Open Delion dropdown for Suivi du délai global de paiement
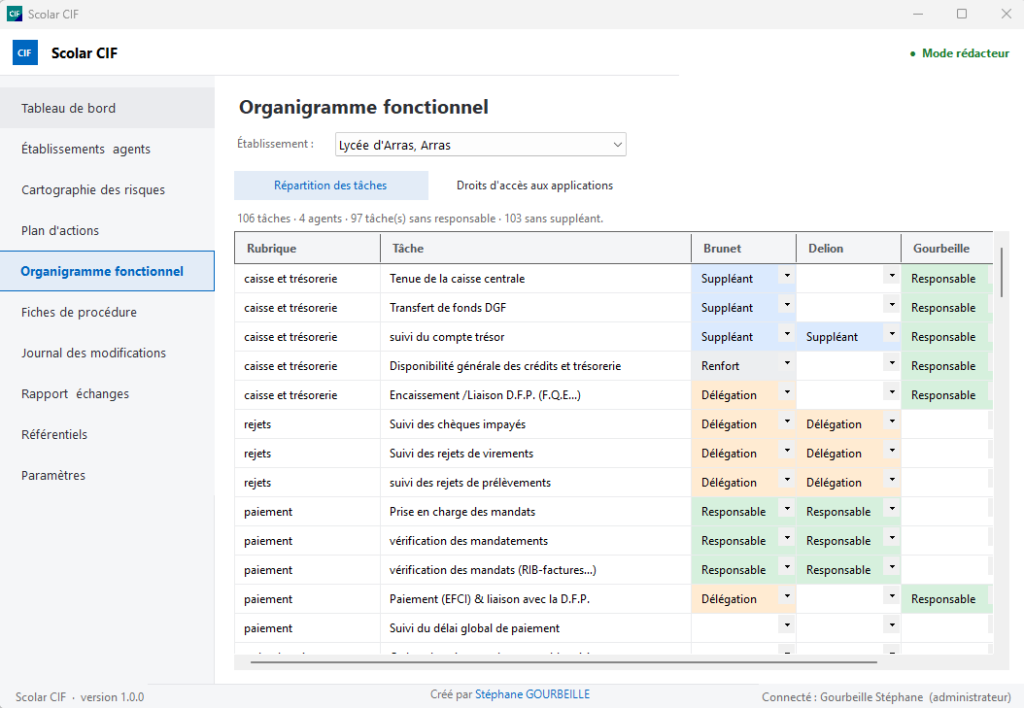The image size is (1024, 708). pos(892,625)
